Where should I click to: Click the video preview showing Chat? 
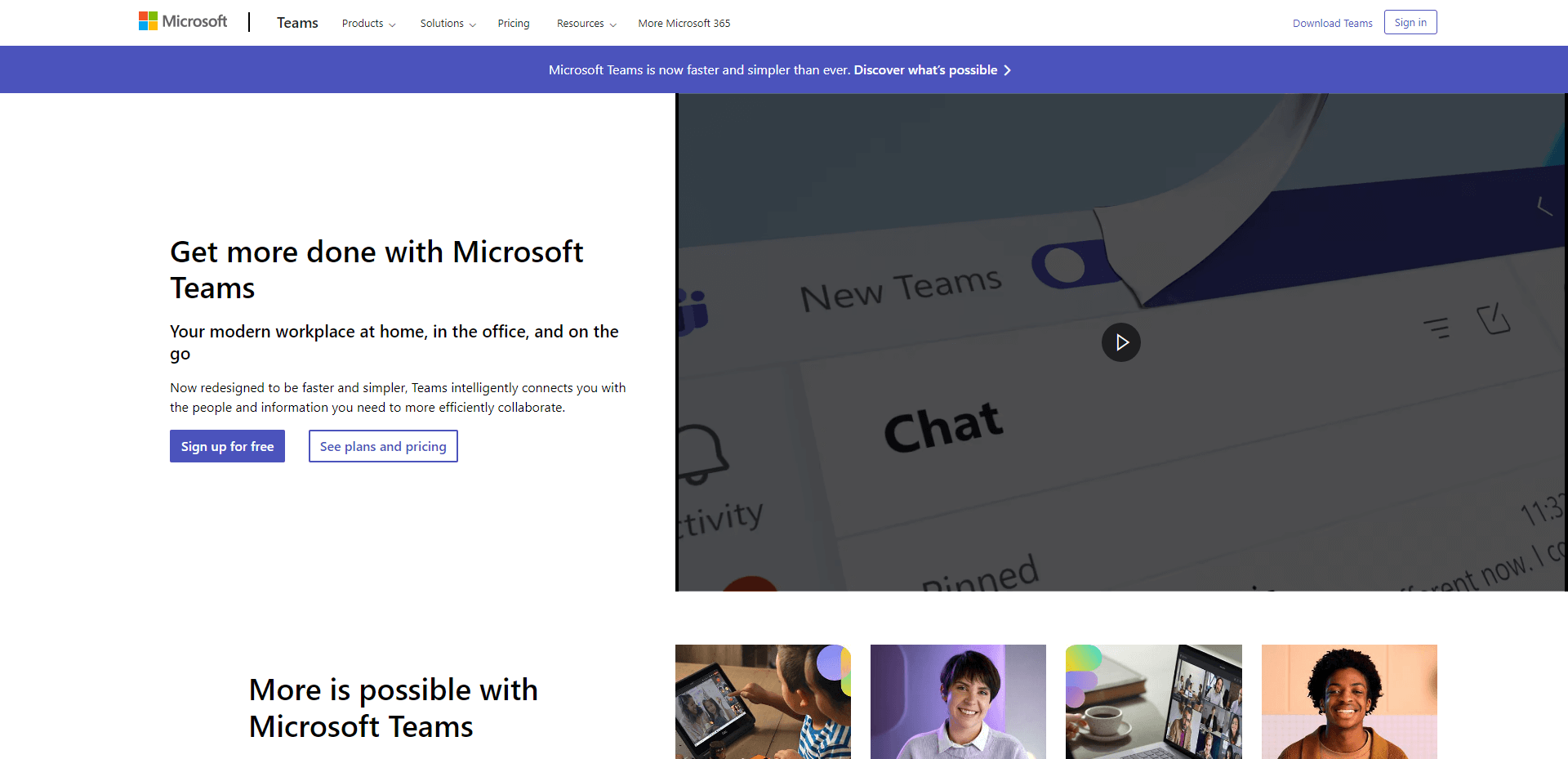coord(1120,342)
